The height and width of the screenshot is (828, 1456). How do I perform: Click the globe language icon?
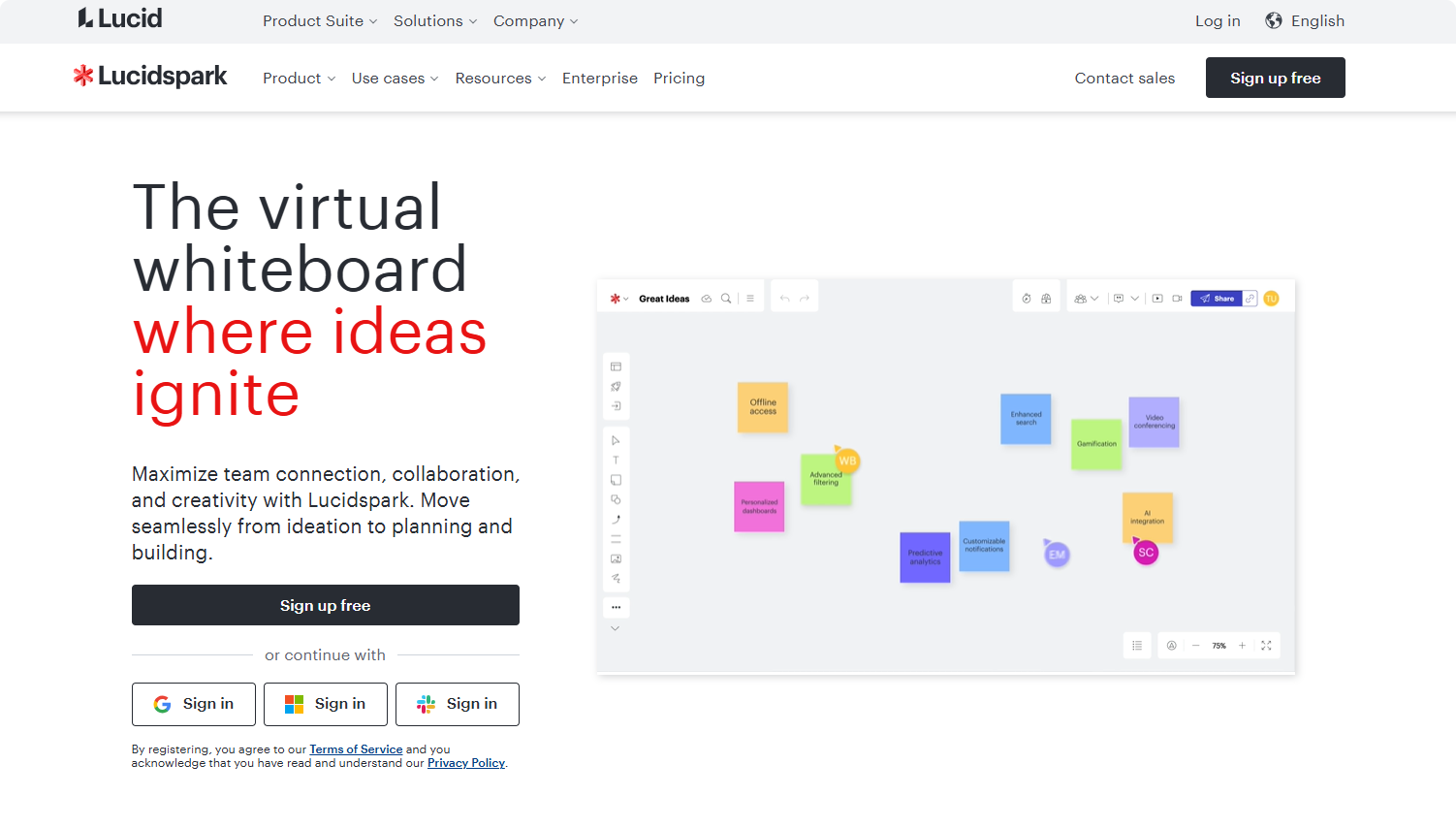(x=1274, y=20)
